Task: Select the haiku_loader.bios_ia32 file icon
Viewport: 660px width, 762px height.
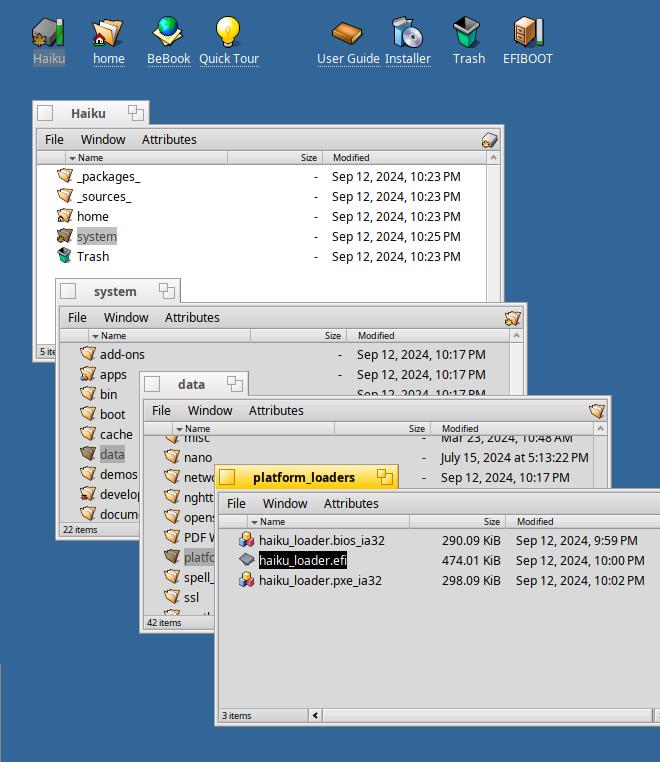Action: click(246, 539)
